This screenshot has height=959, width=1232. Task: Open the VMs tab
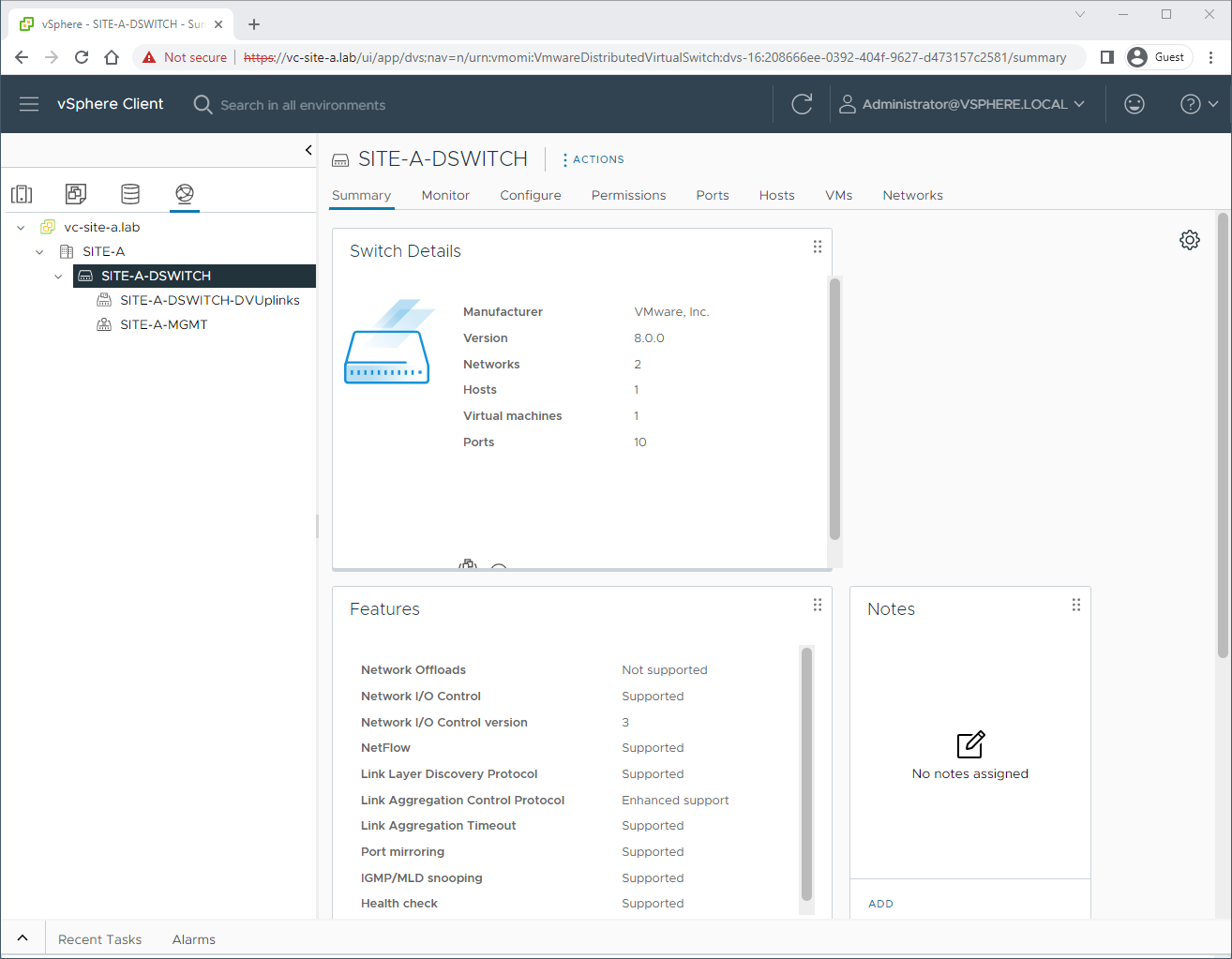[x=838, y=195]
